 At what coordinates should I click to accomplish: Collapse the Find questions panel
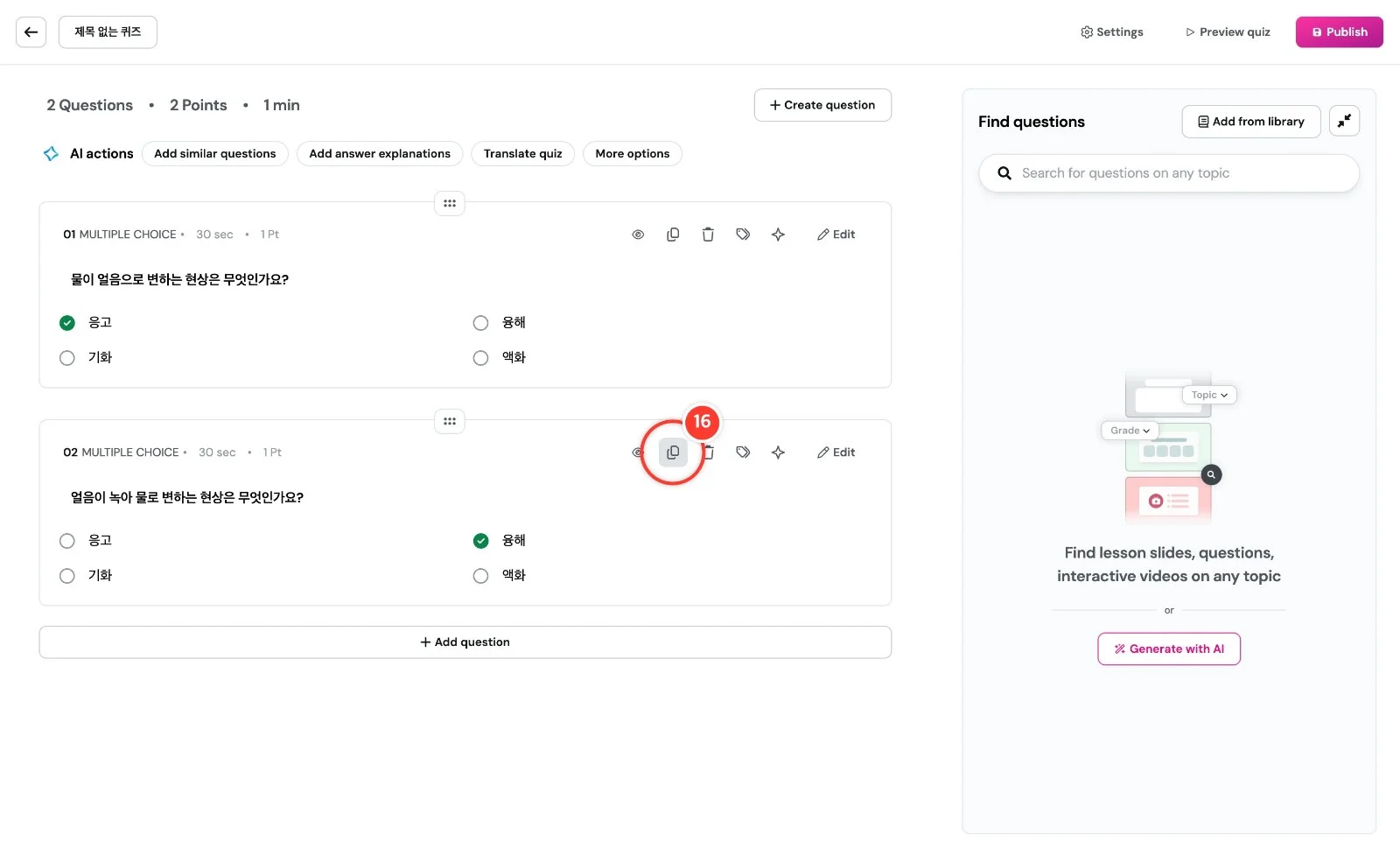pyautogui.click(x=1344, y=122)
